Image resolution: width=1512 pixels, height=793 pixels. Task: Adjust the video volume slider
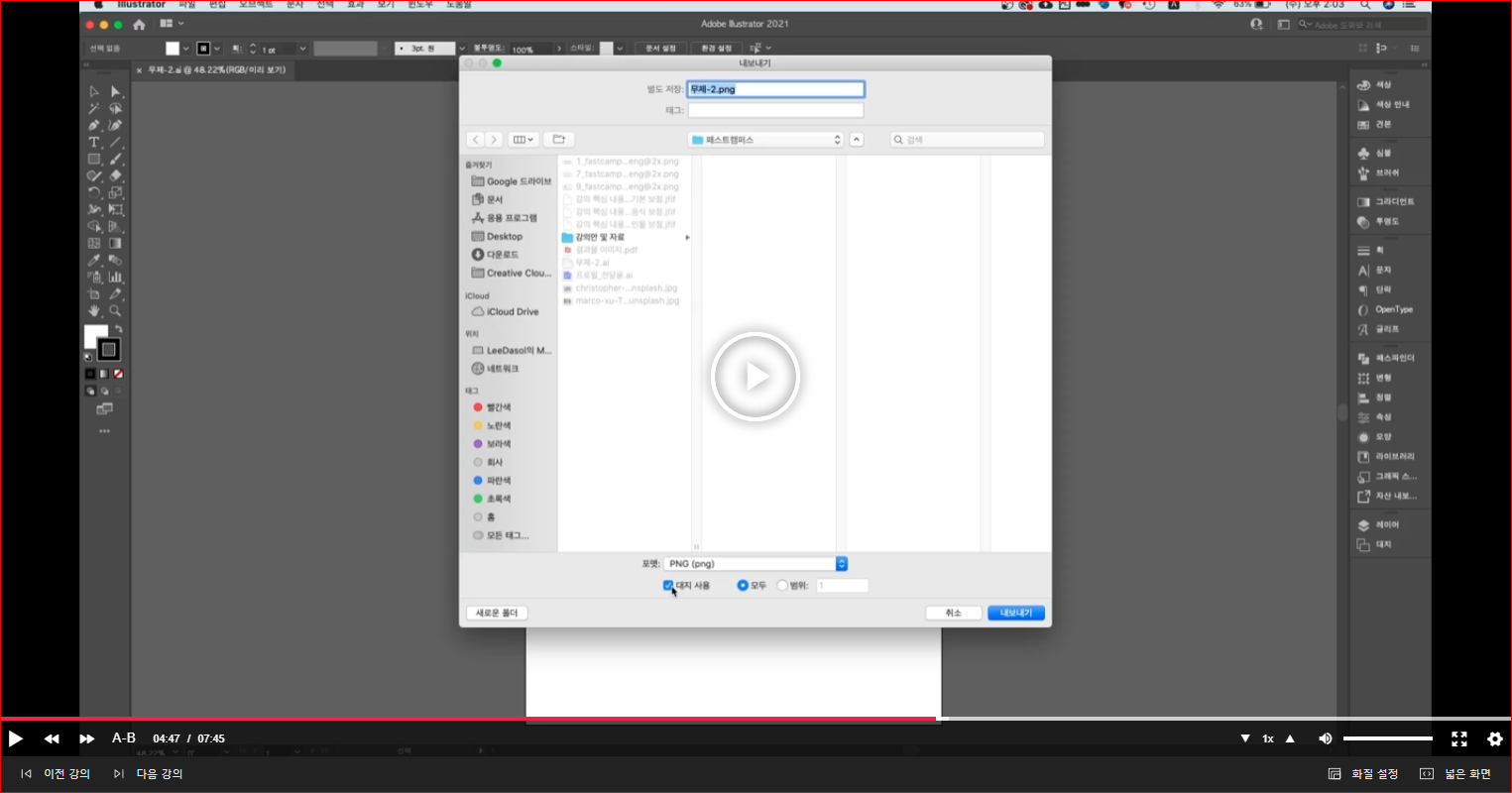(x=1387, y=738)
